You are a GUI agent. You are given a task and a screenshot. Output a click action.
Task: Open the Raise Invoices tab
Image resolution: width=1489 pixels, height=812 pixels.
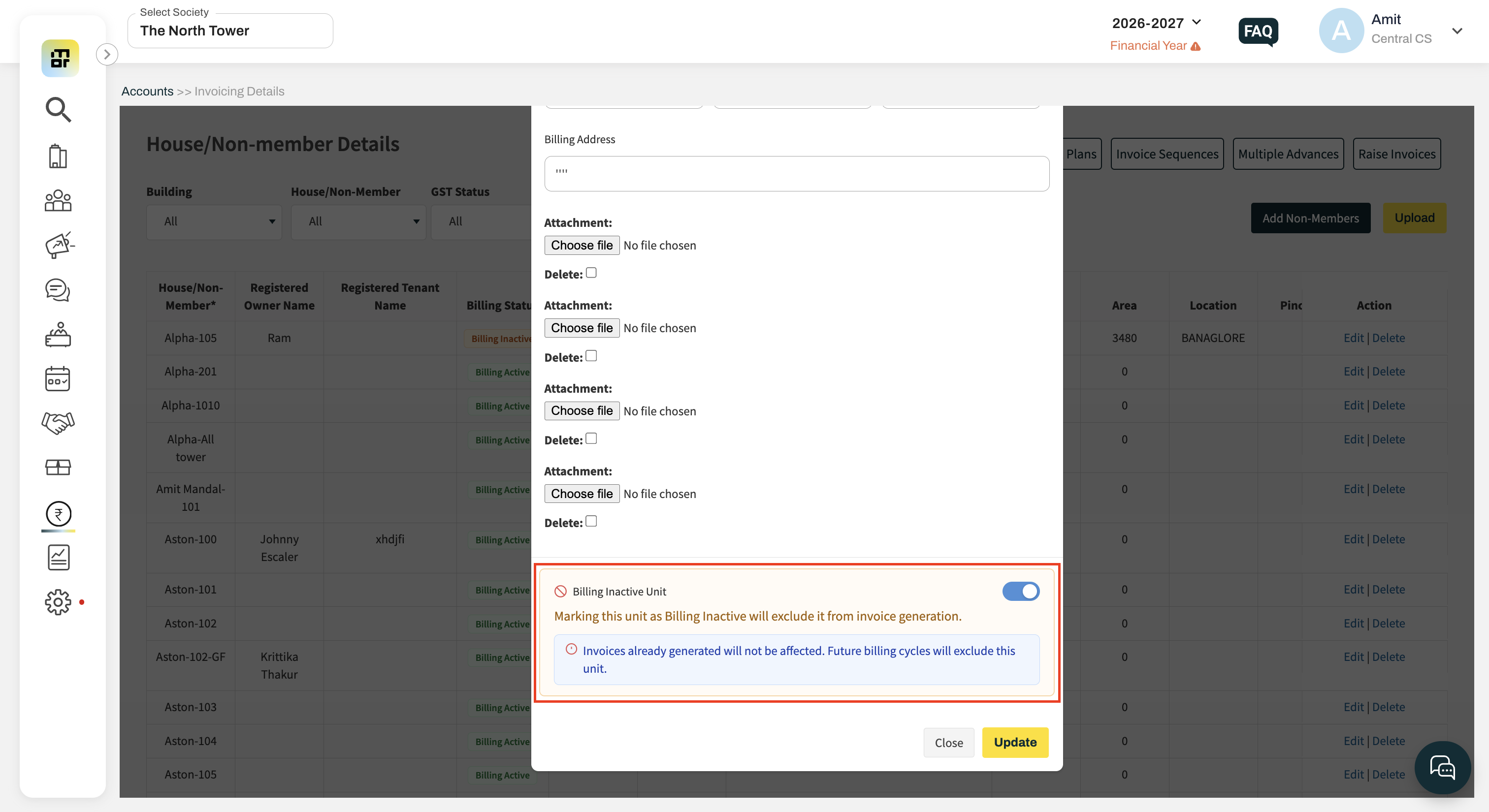[1396, 154]
